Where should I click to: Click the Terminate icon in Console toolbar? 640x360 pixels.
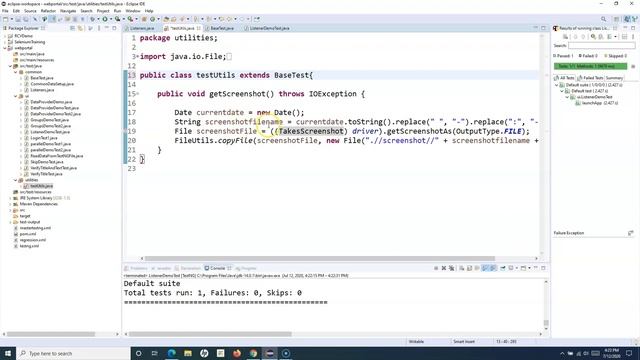coord(436,268)
